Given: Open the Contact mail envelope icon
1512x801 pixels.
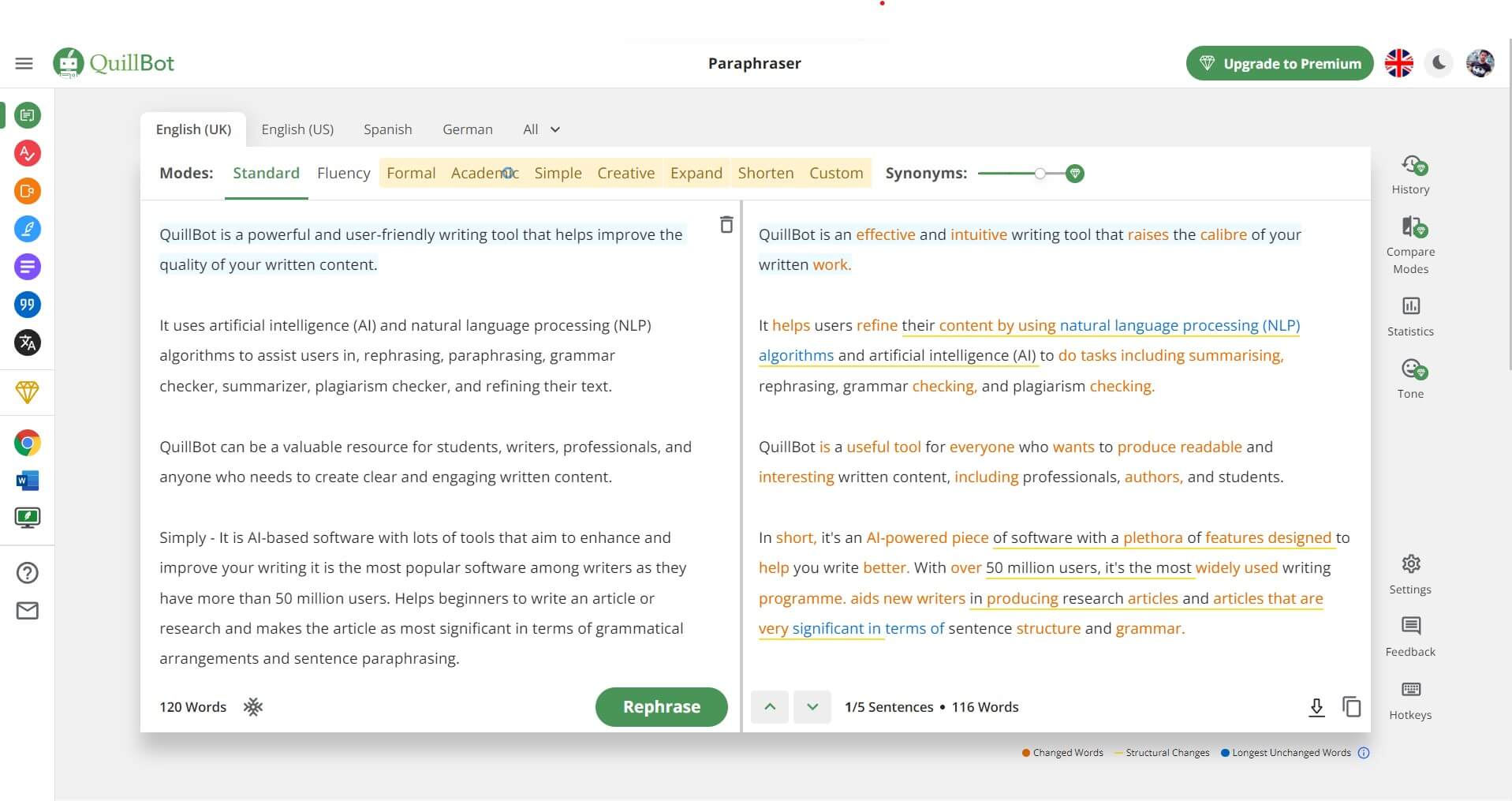Looking at the screenshot, I should (x=28, y=611).
